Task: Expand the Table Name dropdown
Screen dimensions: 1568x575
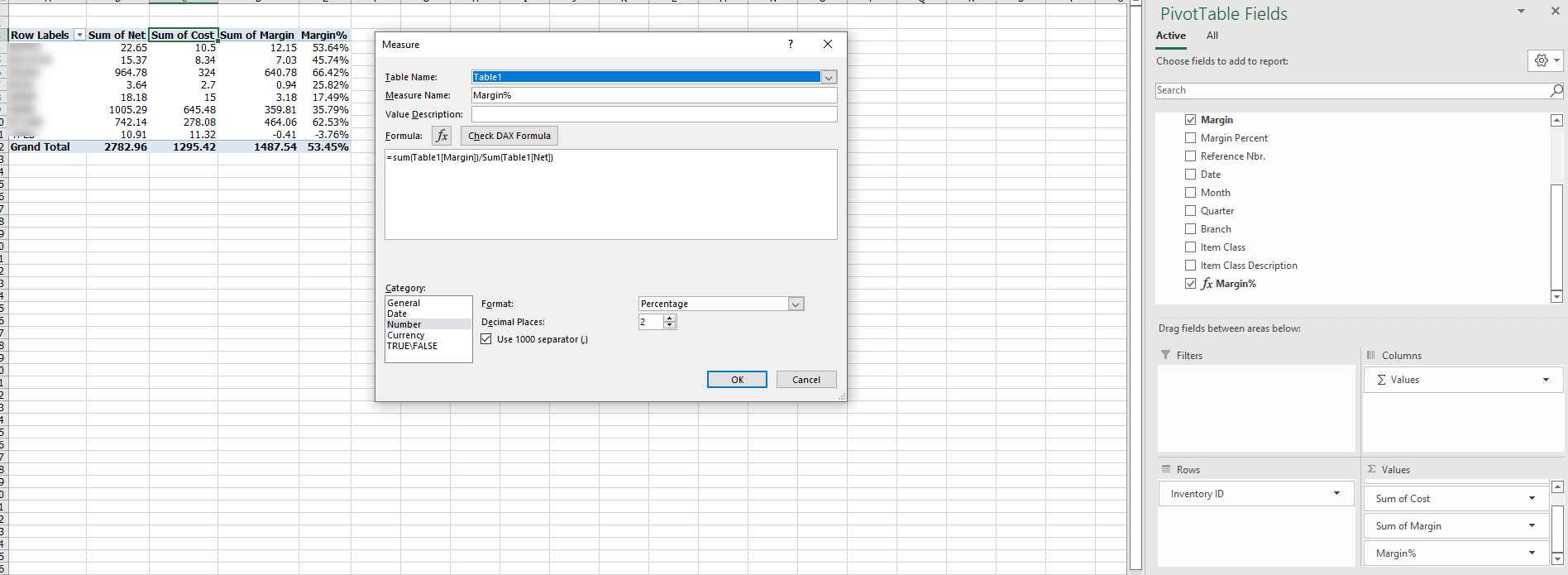Action: tap(829, 77)
